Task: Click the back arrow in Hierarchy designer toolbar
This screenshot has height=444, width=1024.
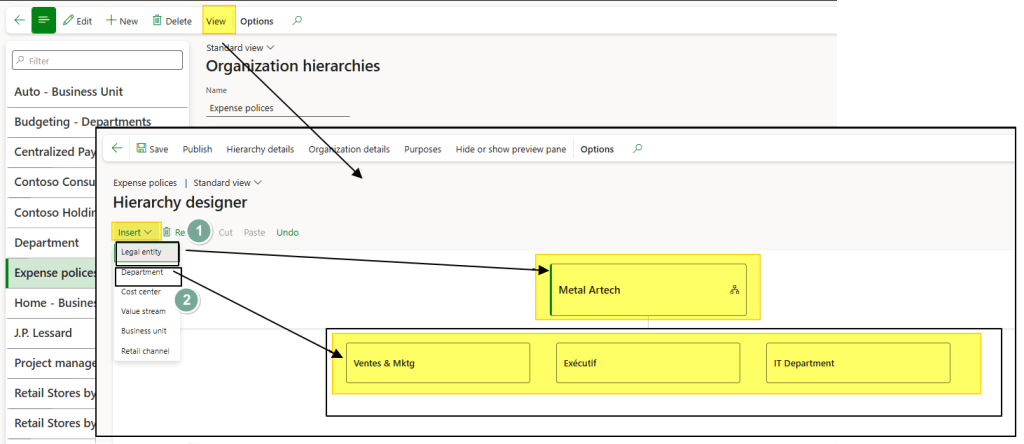Action: click(117, 149)
